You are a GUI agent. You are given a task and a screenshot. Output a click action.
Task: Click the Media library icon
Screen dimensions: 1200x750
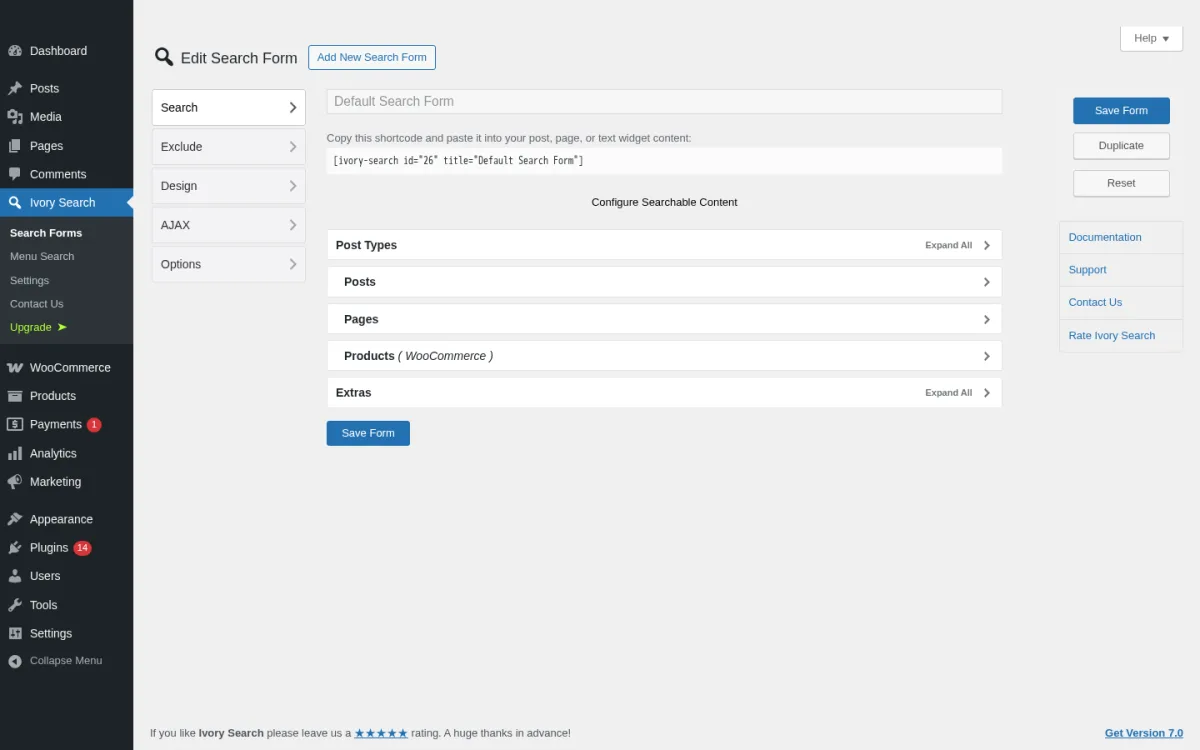pos(15,117)
